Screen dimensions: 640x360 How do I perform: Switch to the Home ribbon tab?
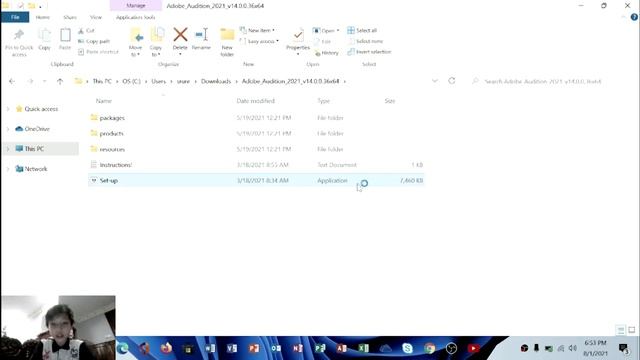click(x=42, y=17)
